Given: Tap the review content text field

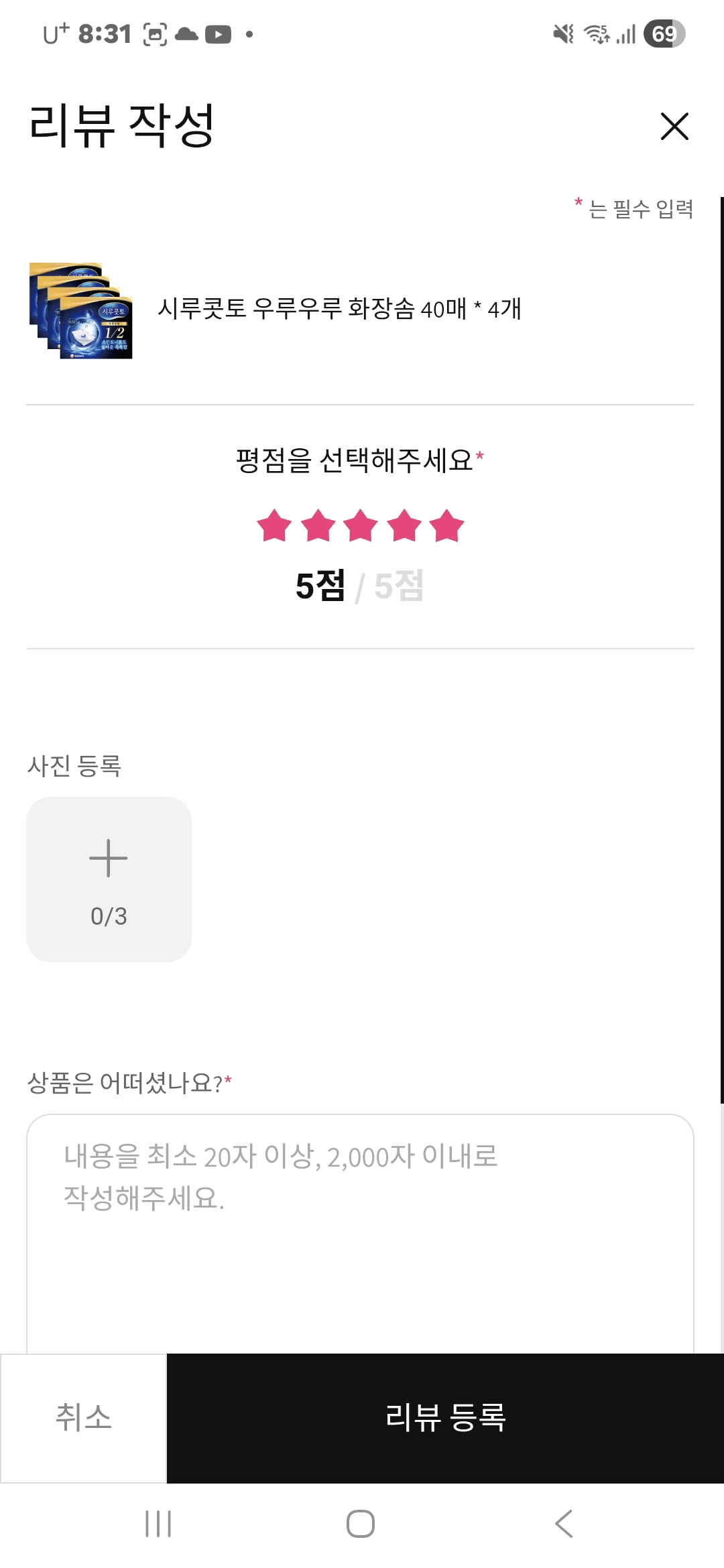Looking at the screenshot, I should tap(360, 1233).
